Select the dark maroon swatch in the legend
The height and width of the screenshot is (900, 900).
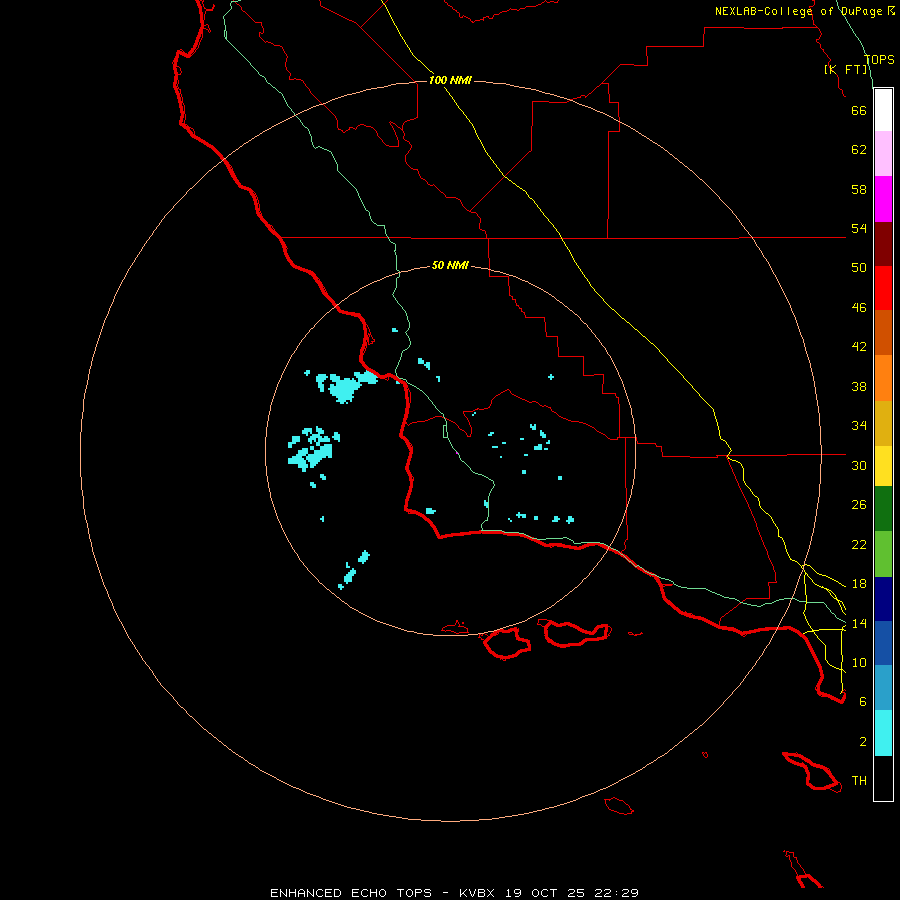pos(883,244)
